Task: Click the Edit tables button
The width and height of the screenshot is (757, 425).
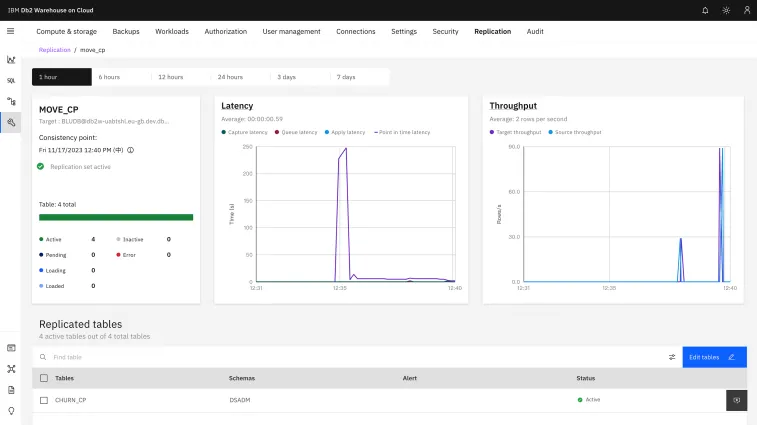Action: point(714,357)
